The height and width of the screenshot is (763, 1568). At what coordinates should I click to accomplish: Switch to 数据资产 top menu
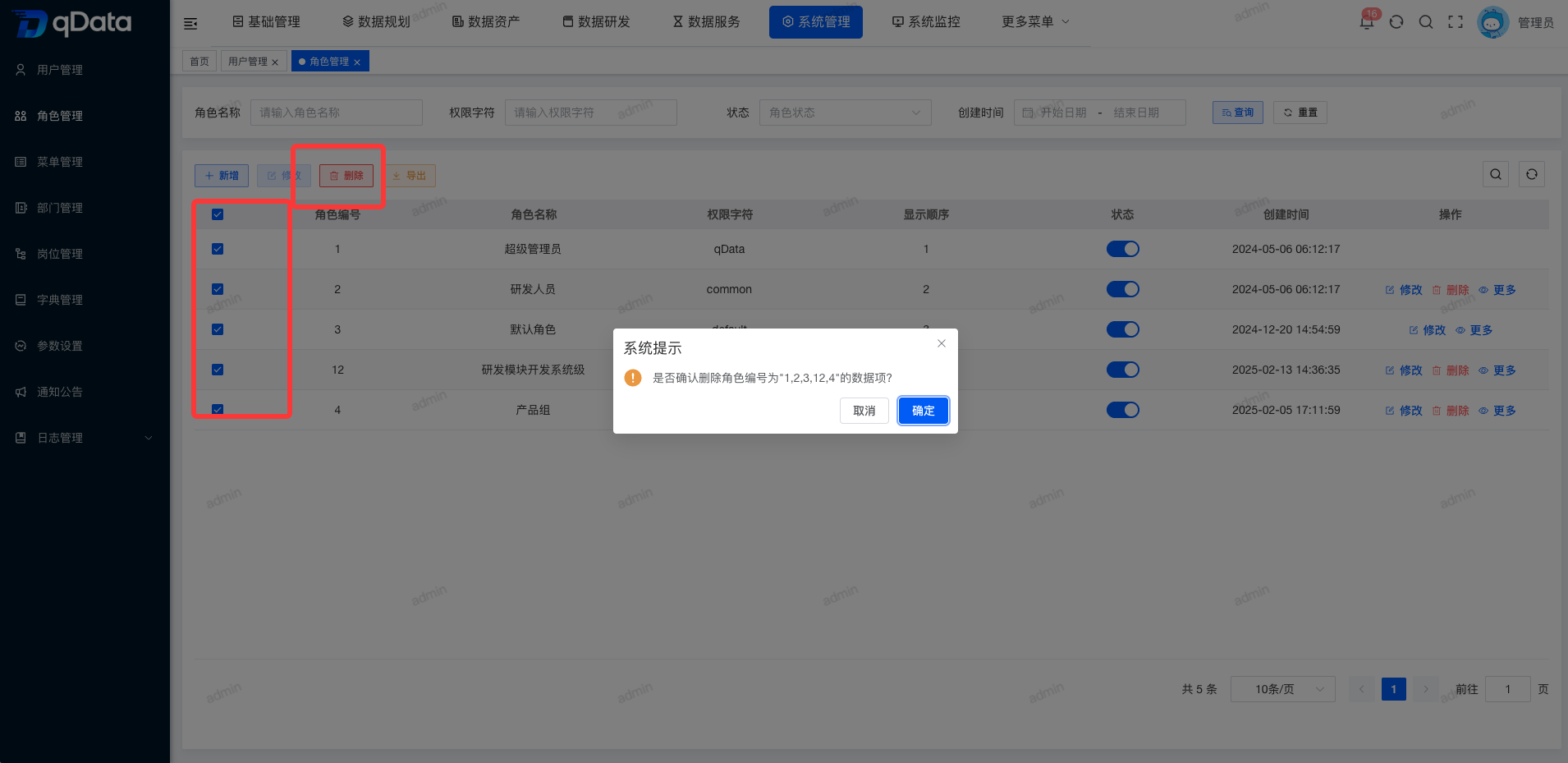tap(486, 22)
